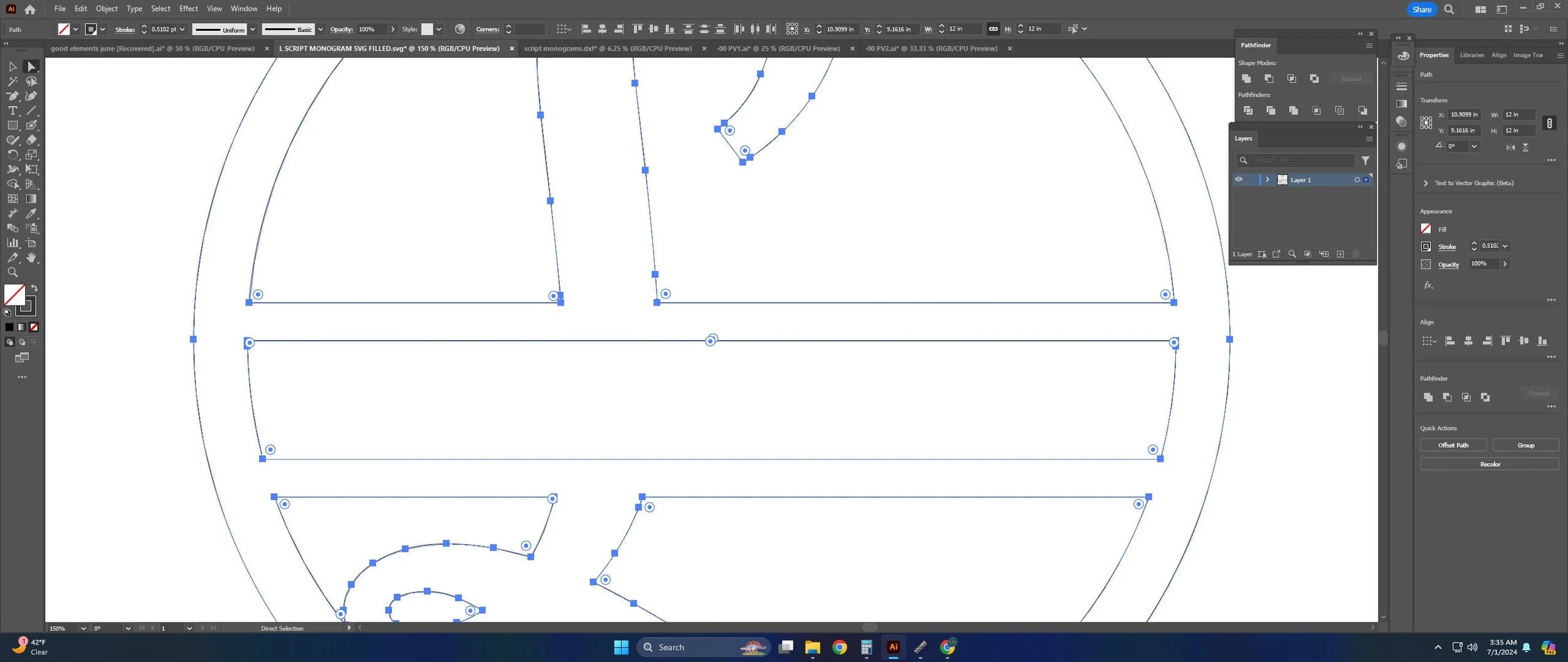Select the Eraser tool
Image resolution: width=1568 pixels, height=662 pixels.
coord(31,140)
